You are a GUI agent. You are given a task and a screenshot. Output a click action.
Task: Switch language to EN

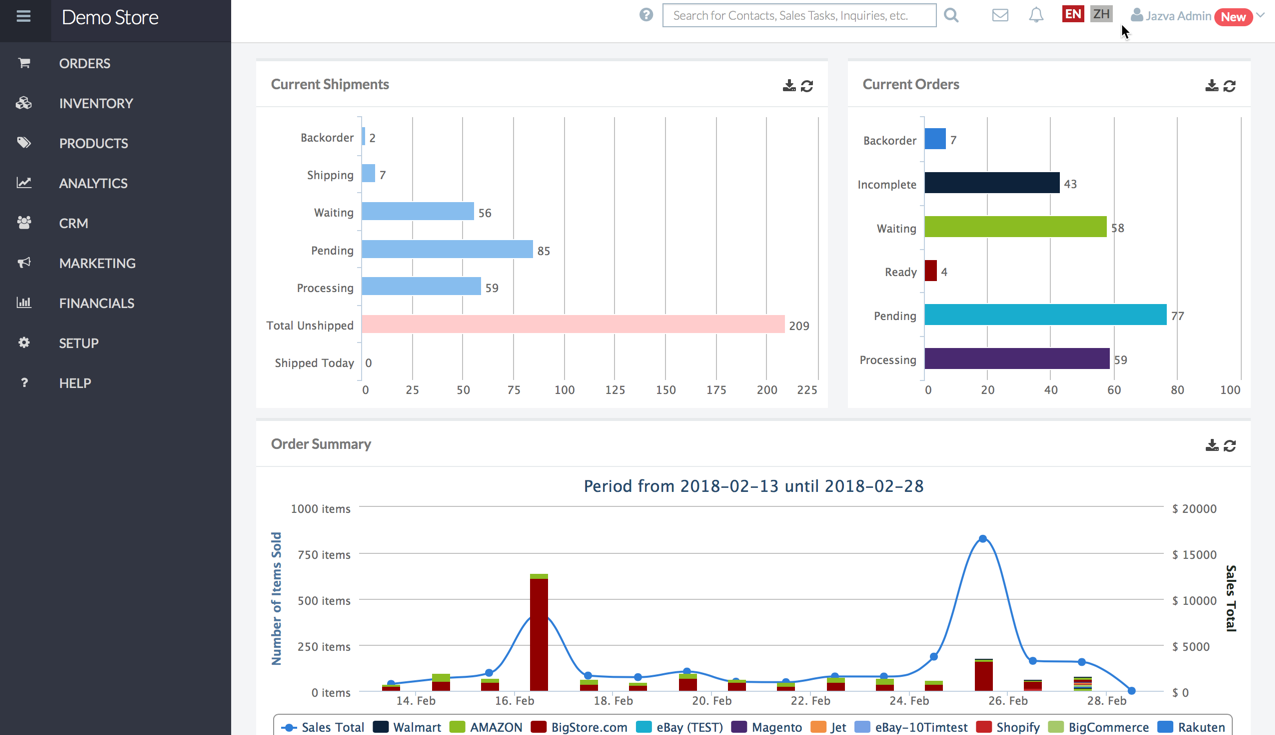(x=1072, y=14)
